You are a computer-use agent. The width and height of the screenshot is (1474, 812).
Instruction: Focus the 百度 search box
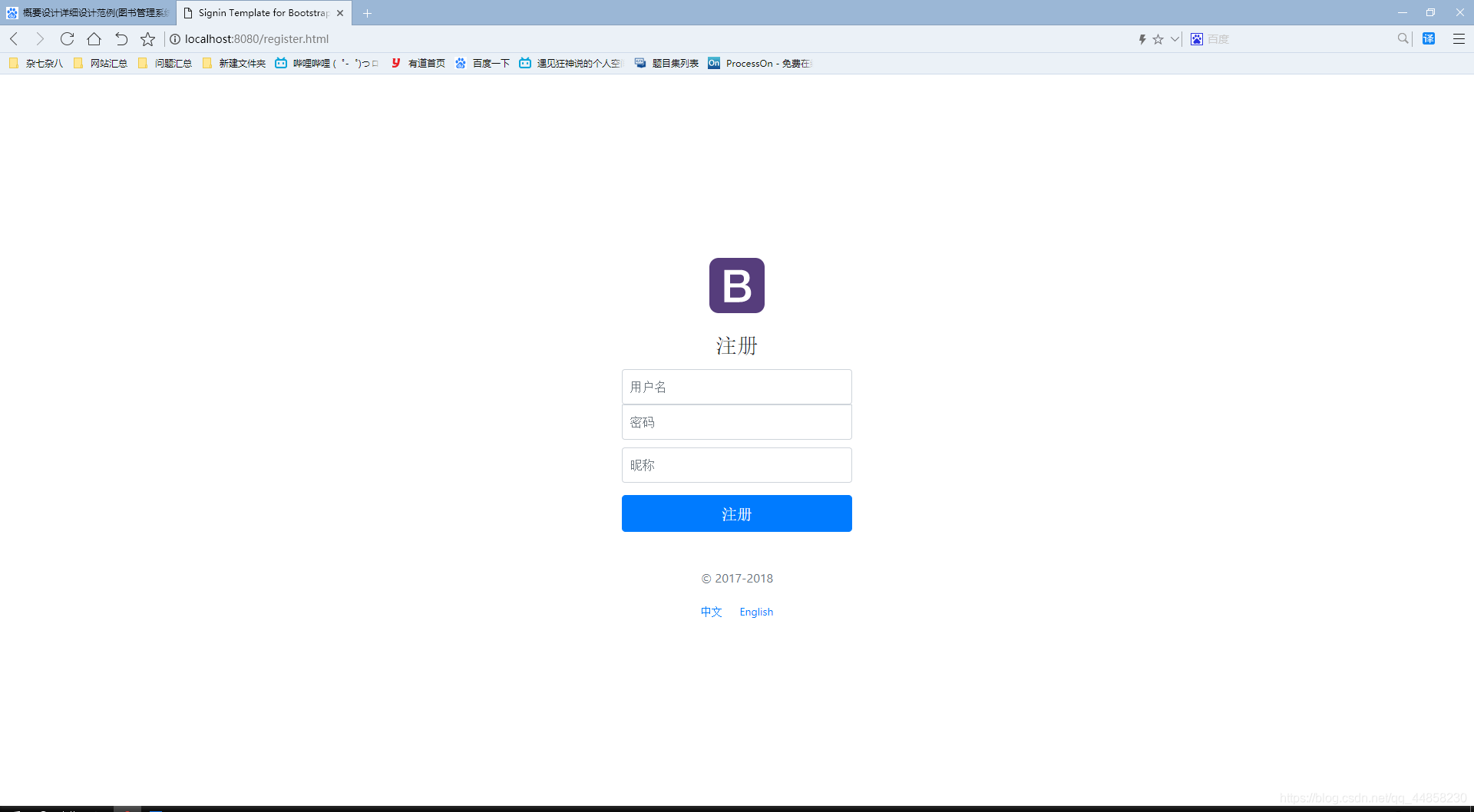[x=1297, y=39]
